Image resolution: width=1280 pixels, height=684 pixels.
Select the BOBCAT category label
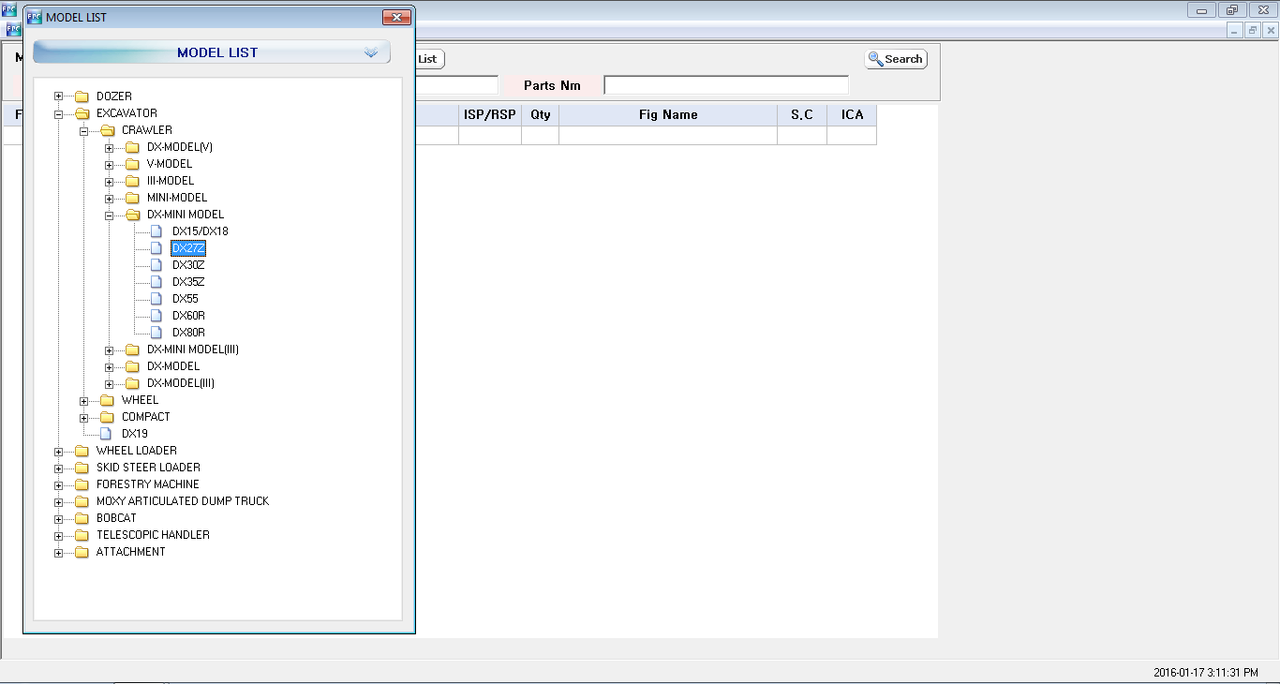click(116, 519)
